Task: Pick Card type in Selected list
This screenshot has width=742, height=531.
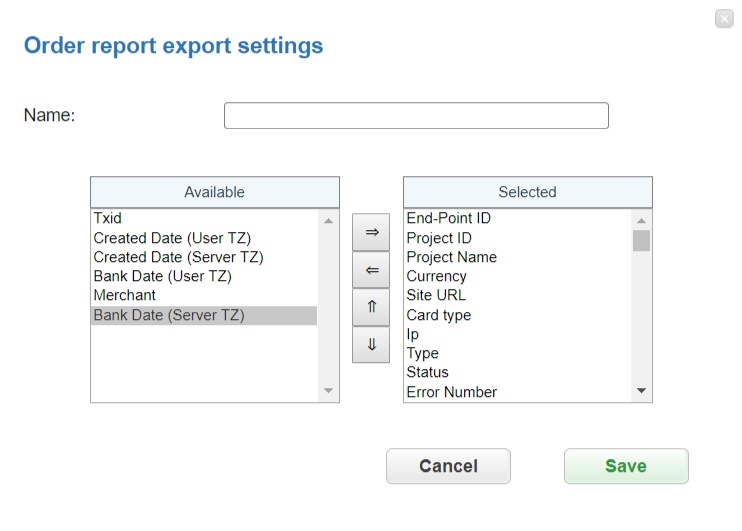Action: pos(438,315)
